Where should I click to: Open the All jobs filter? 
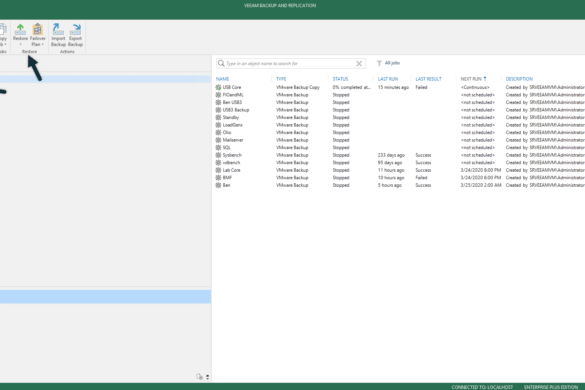[x=388, y=63]
